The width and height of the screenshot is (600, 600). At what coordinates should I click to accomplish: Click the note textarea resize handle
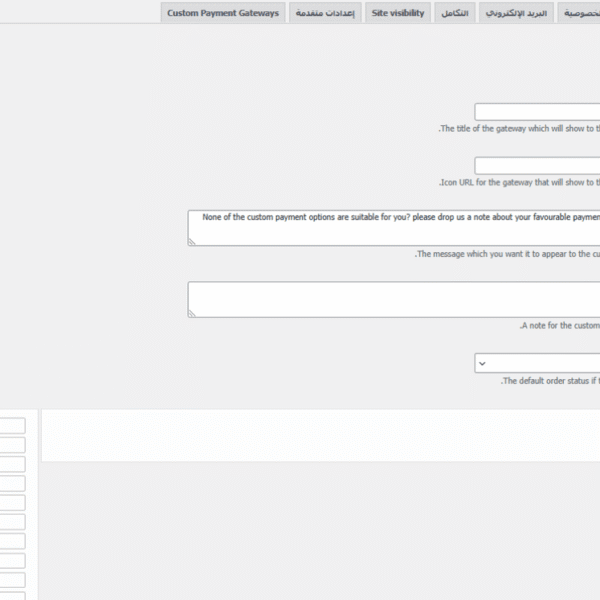193,313
